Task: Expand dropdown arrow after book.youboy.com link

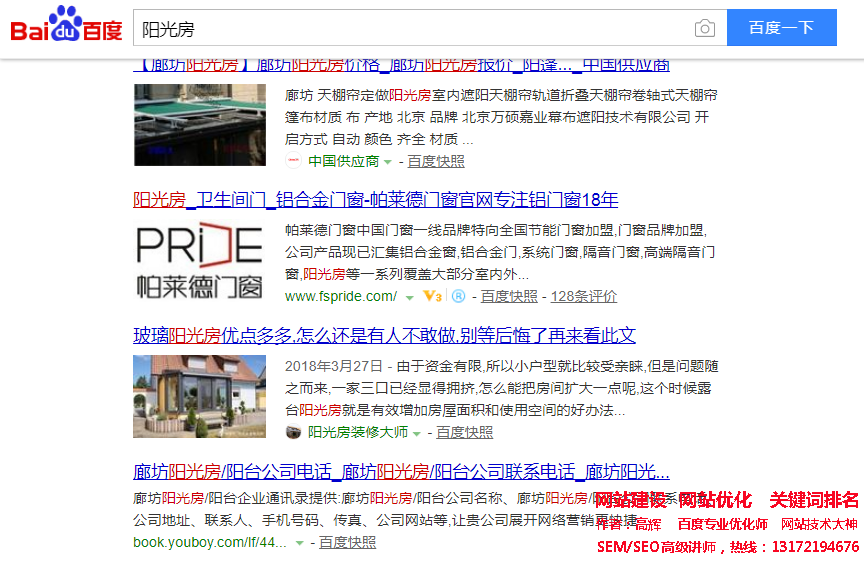Action: (x=299, y=543)
